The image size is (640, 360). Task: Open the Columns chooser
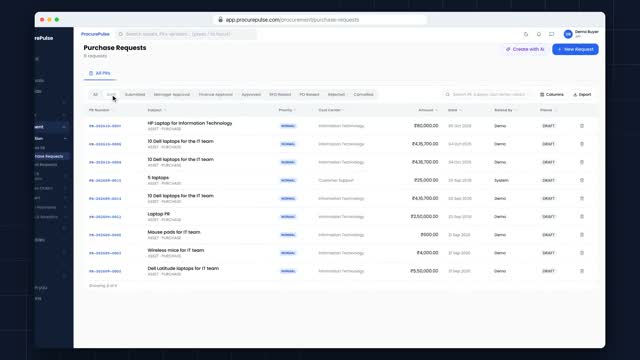pyautogui.click(x=551, y=95)
